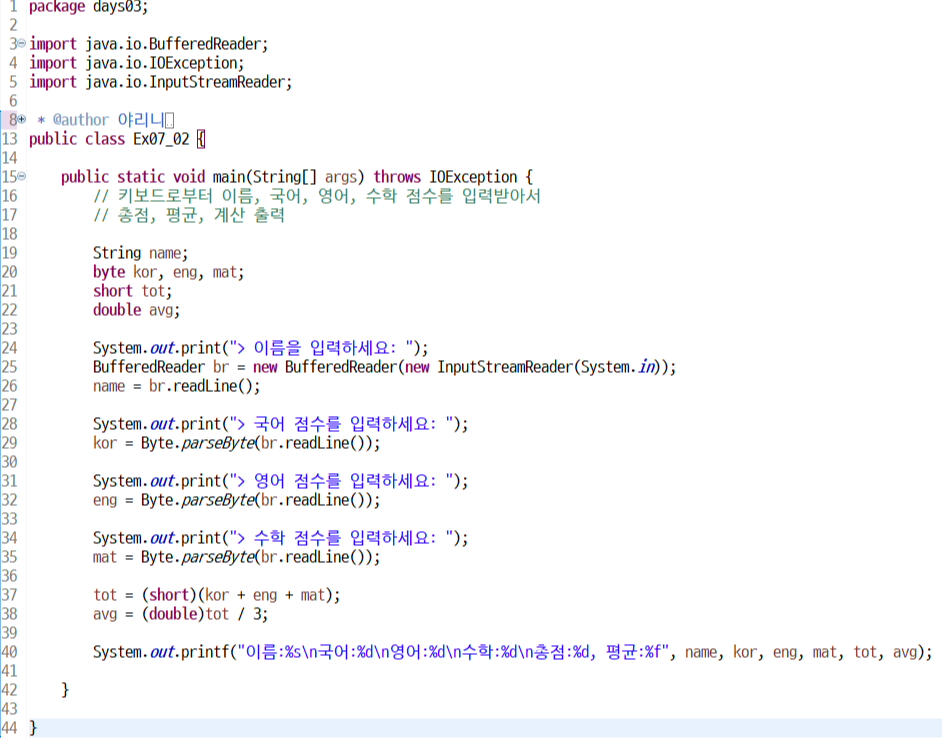Click the printf format string with '평균:%f'
The width and height of the screenshot is (942, 740).
[x=454, y=652]
